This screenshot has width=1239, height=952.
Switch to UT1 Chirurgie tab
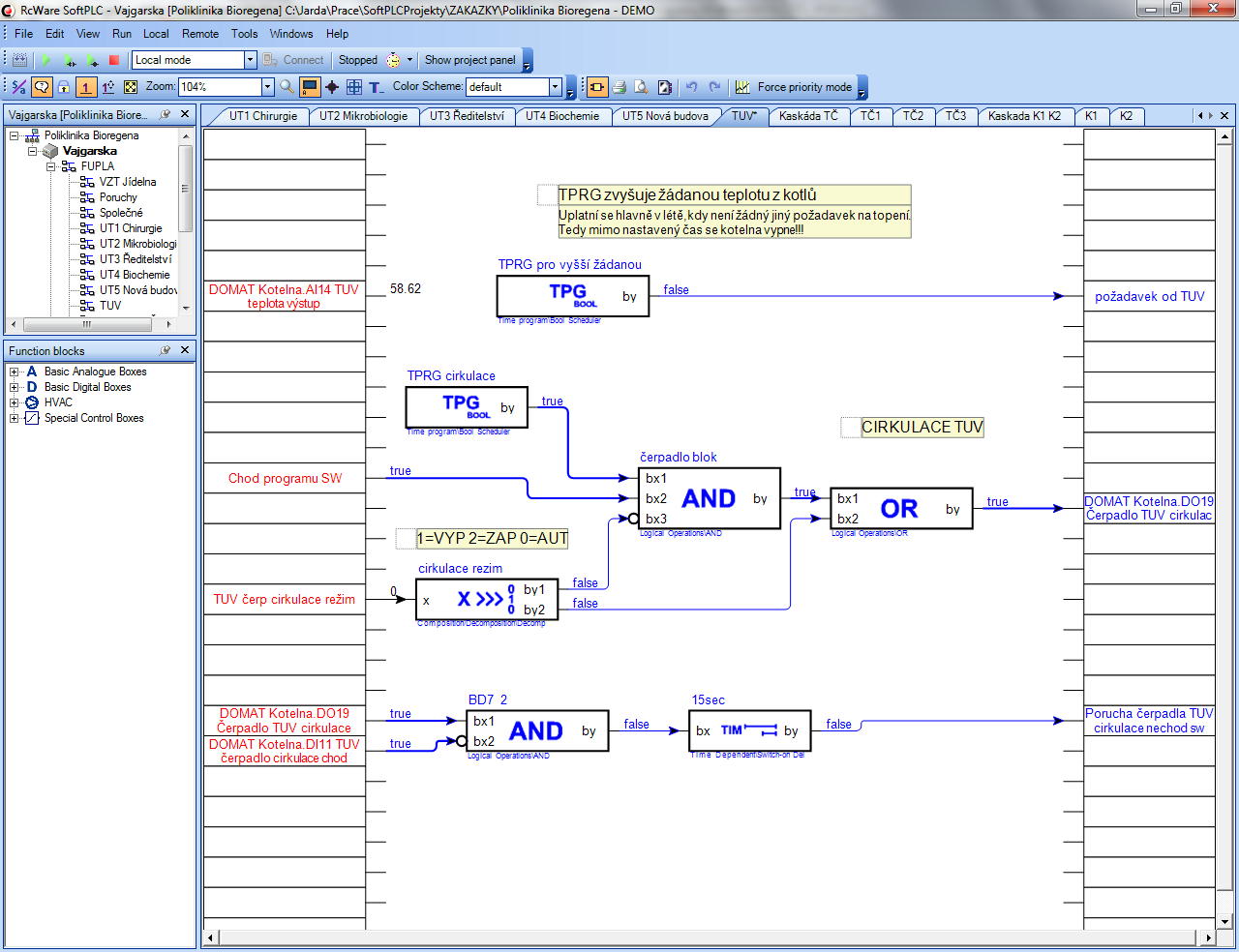tap(263, 116)
